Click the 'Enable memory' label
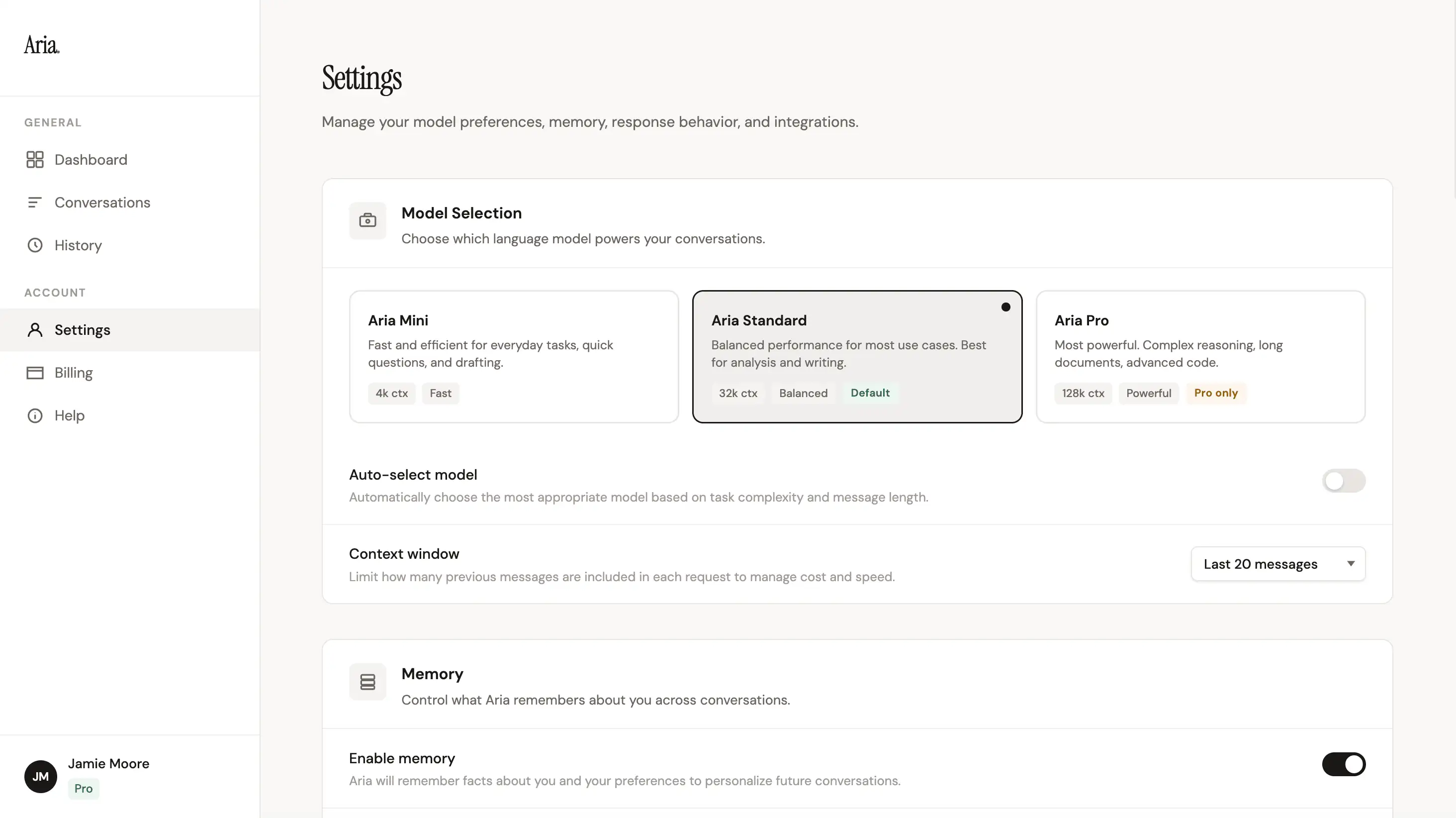This screenshot has height=818, width=1456. coord(402,758)
